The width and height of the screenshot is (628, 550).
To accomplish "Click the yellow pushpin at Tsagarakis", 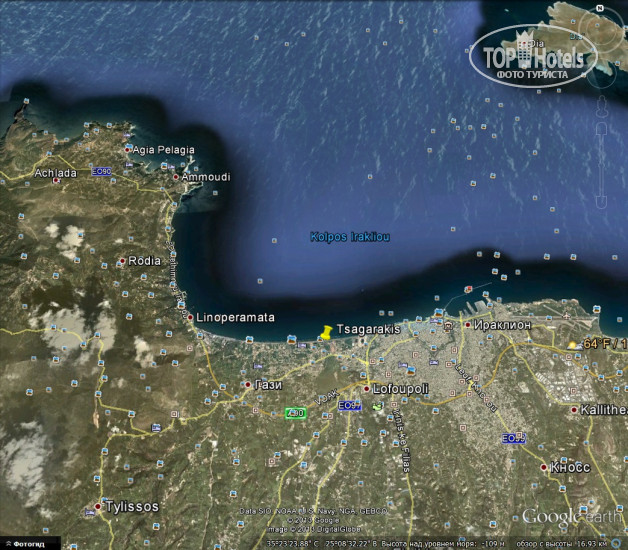I will 326,333.
